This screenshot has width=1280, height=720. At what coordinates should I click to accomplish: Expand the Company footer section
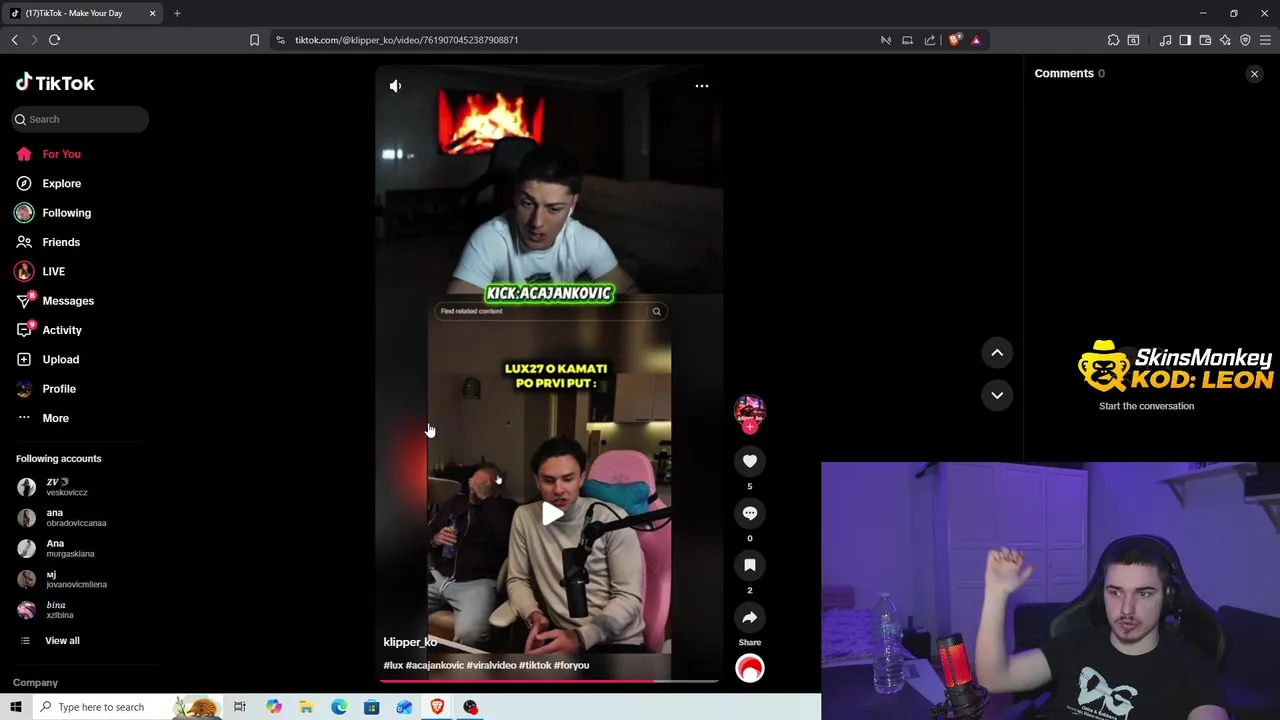35,683
